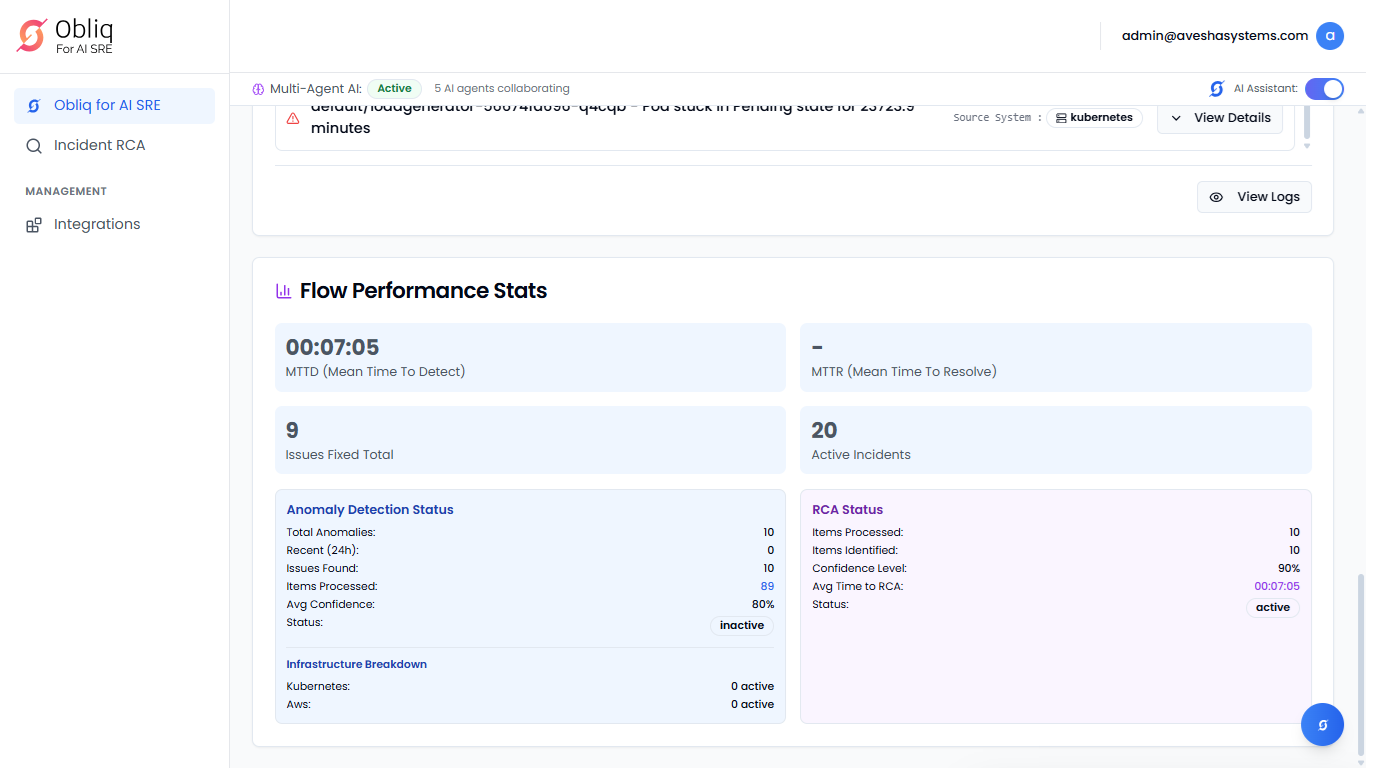Click the View Logs button

1254,197
